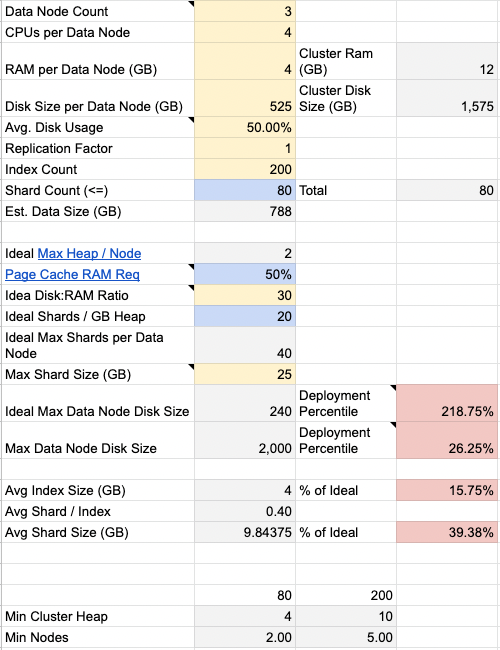
Task: Select Est. Data Size value 788
Action: [x=245, y=211]
